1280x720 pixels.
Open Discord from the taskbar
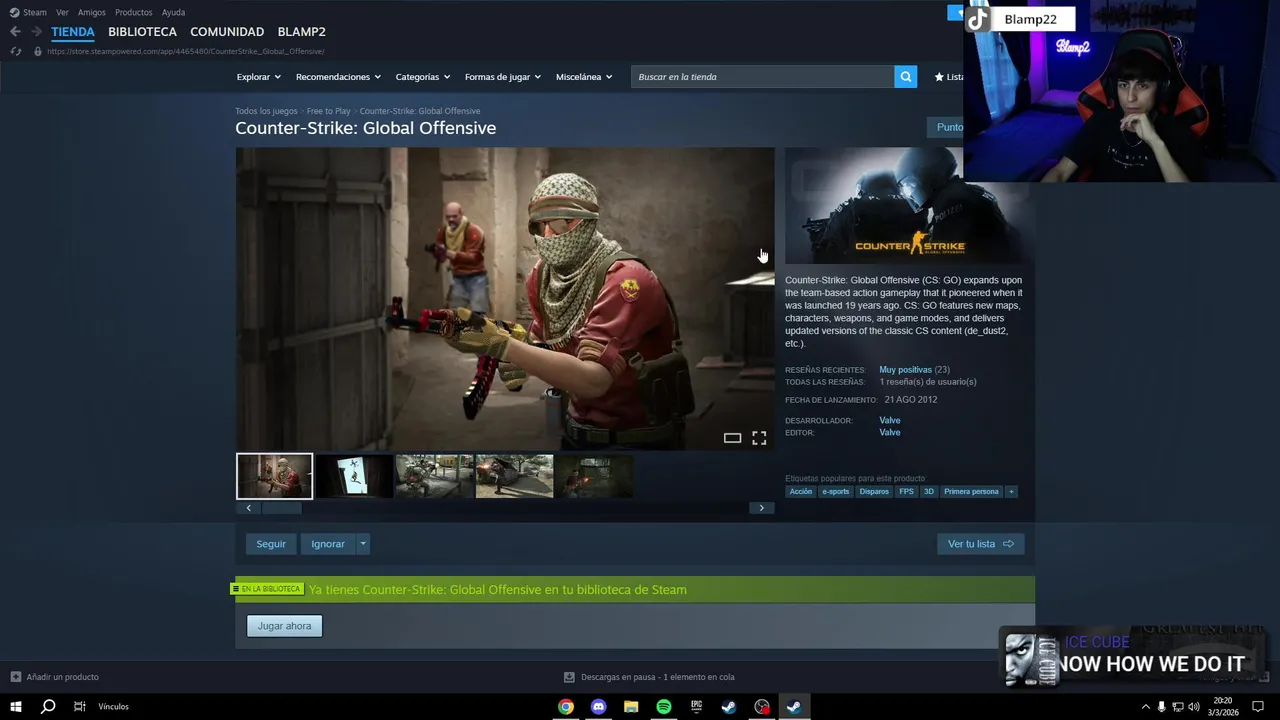(x=598, y=707)
